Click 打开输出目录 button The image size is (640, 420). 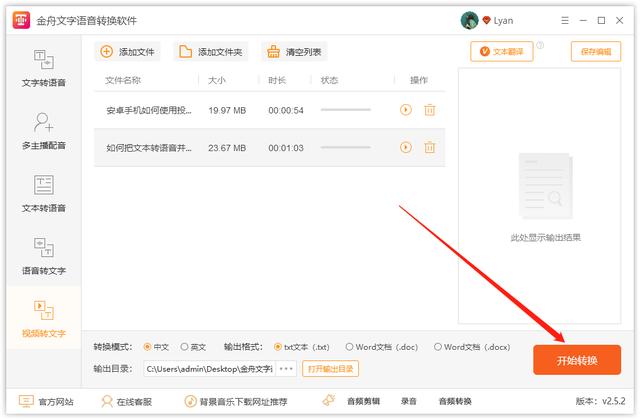click(330, 369)
